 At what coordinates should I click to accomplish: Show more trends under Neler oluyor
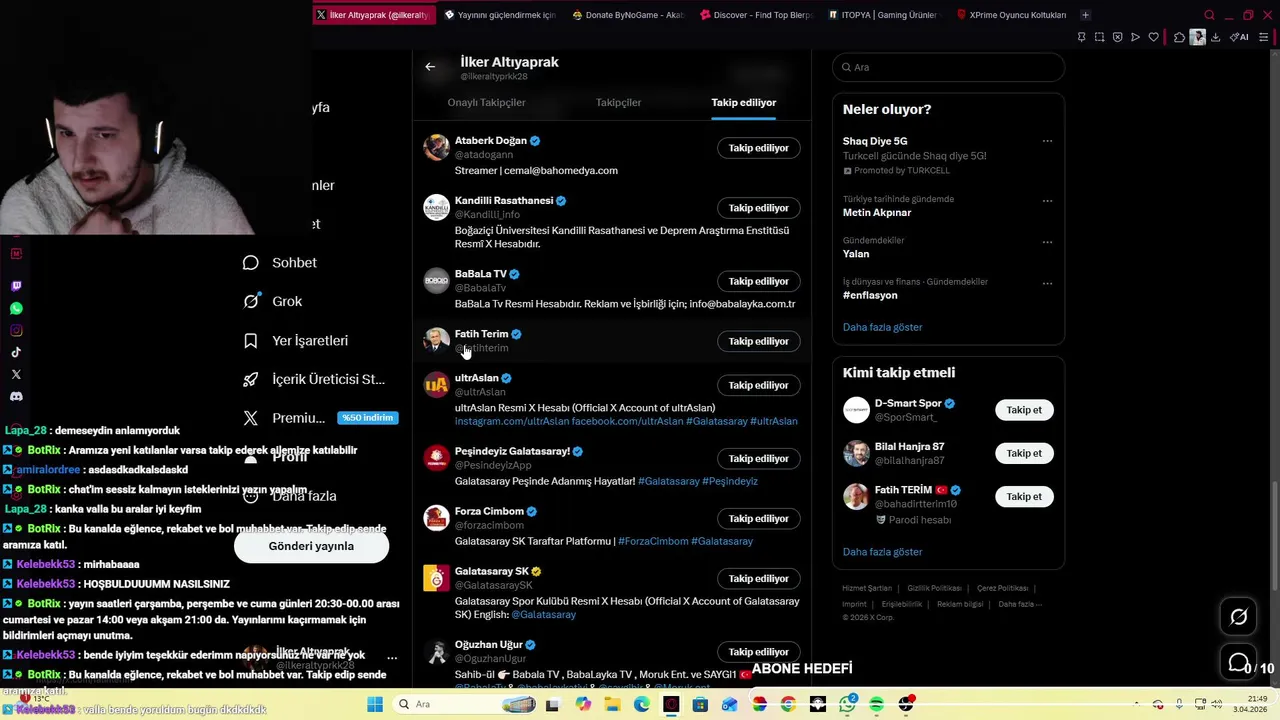[x=882, y=327]
